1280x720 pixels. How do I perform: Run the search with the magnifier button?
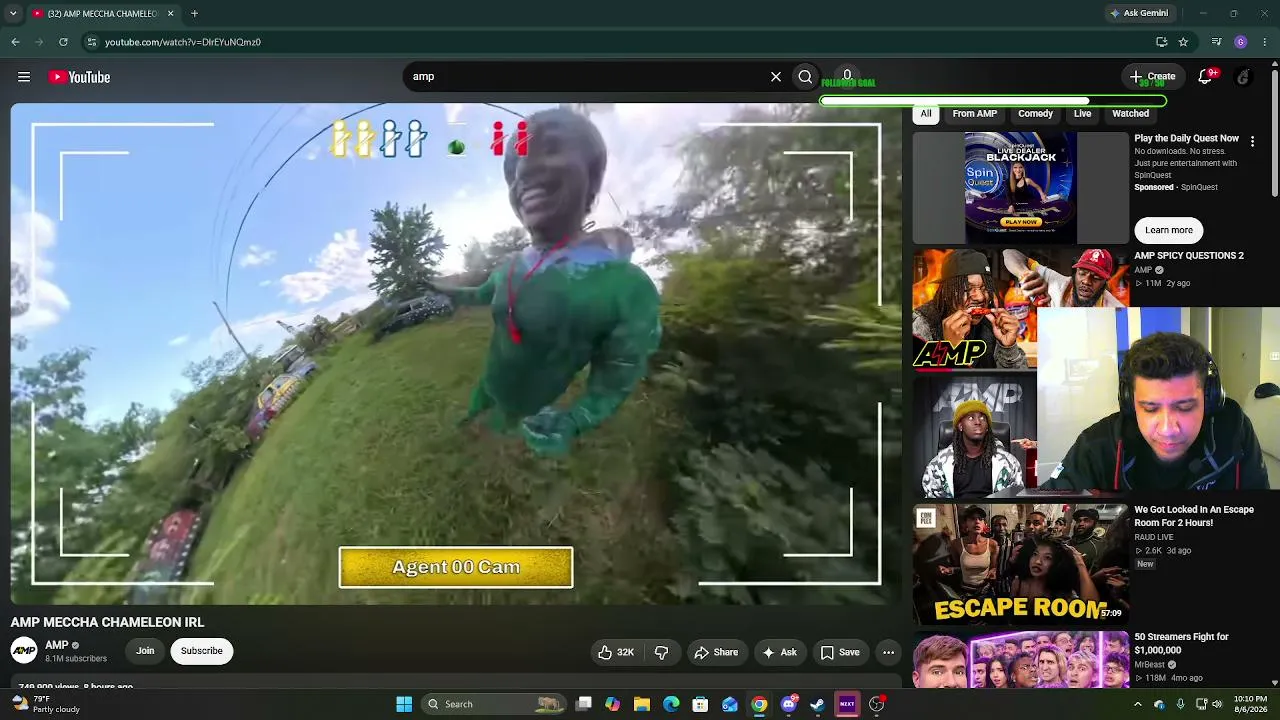pyautogui.click(x=805, y=76)
